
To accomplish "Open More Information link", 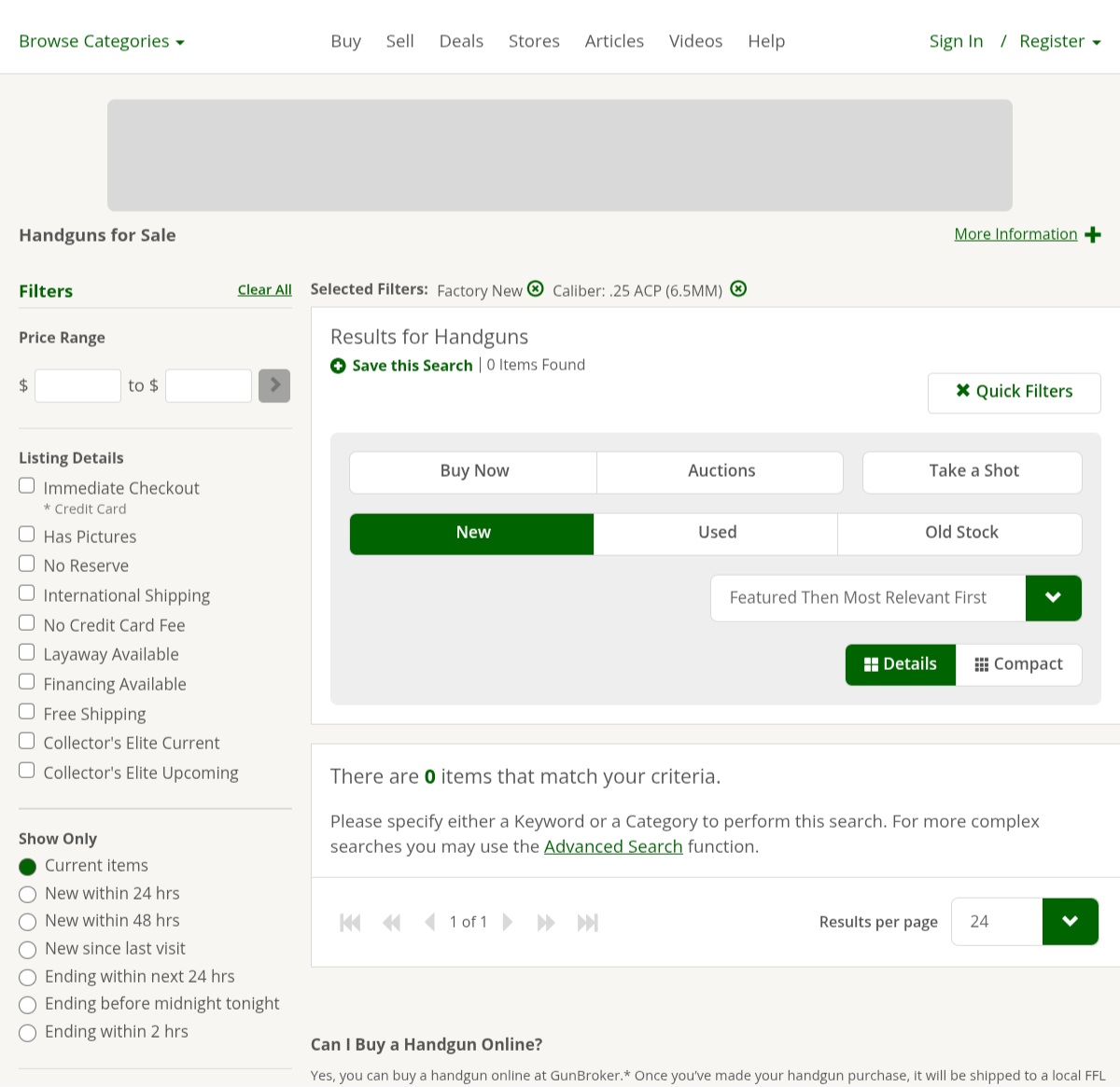I will [x=1015, y=234].
